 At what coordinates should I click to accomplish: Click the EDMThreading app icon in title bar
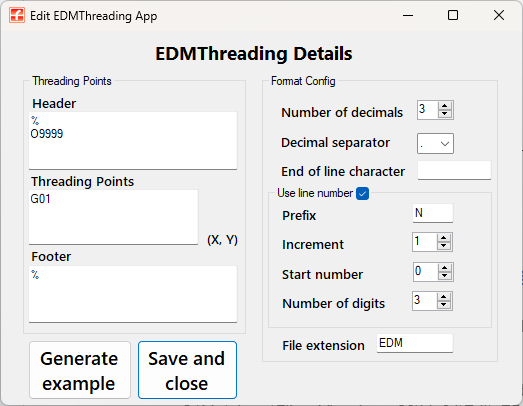point(17,15)
